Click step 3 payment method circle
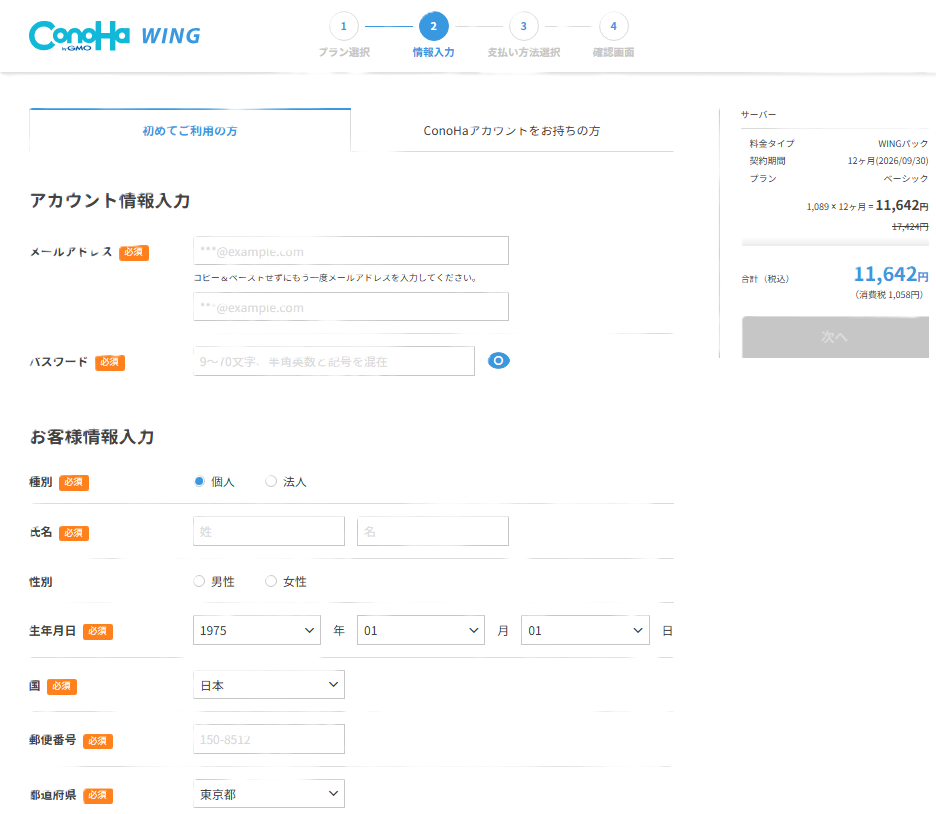 point(523,26)
